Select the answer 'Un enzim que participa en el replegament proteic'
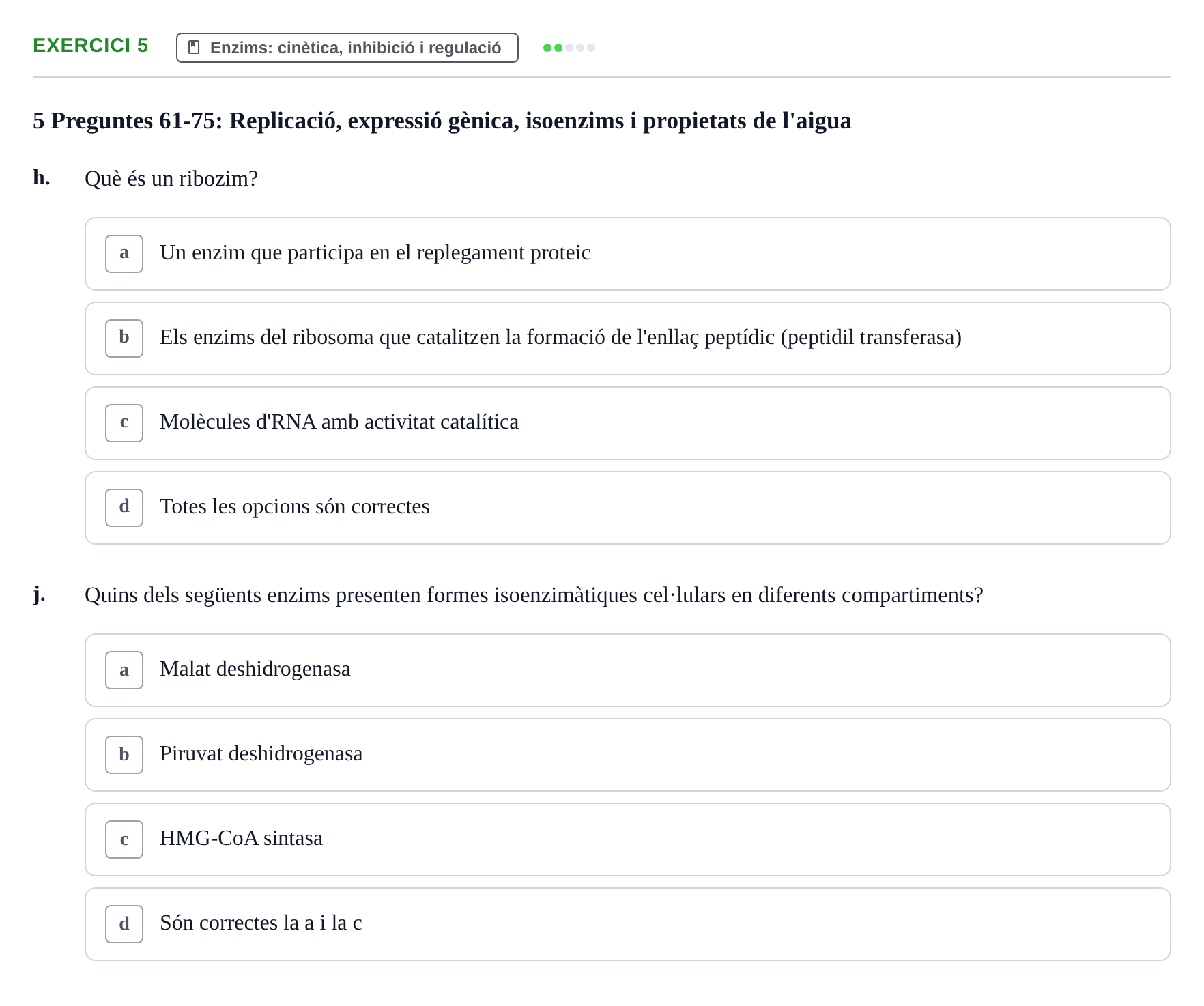 (627, 254)
